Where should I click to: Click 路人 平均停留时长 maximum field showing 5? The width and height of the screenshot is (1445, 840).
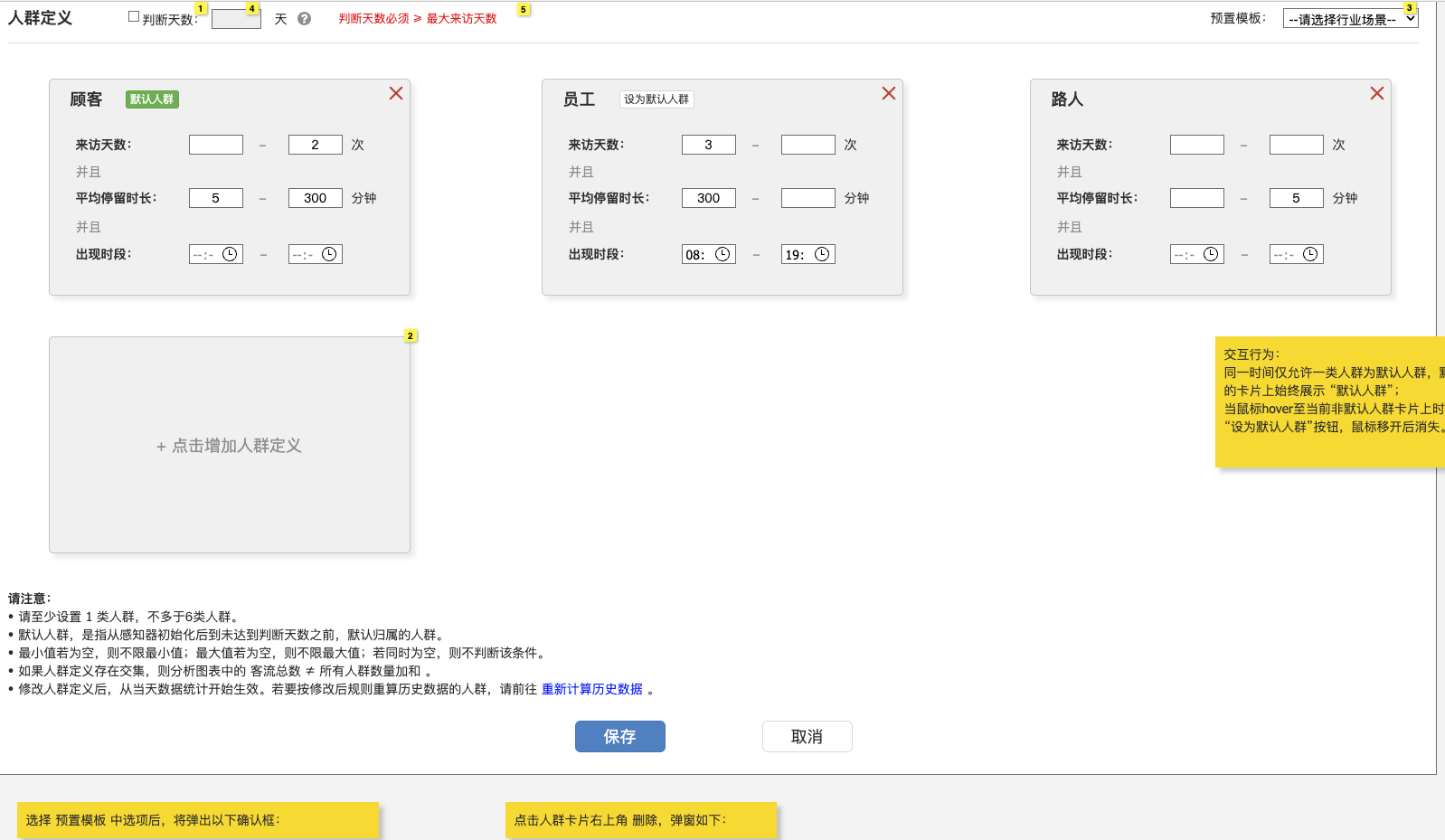(1297, 198)
